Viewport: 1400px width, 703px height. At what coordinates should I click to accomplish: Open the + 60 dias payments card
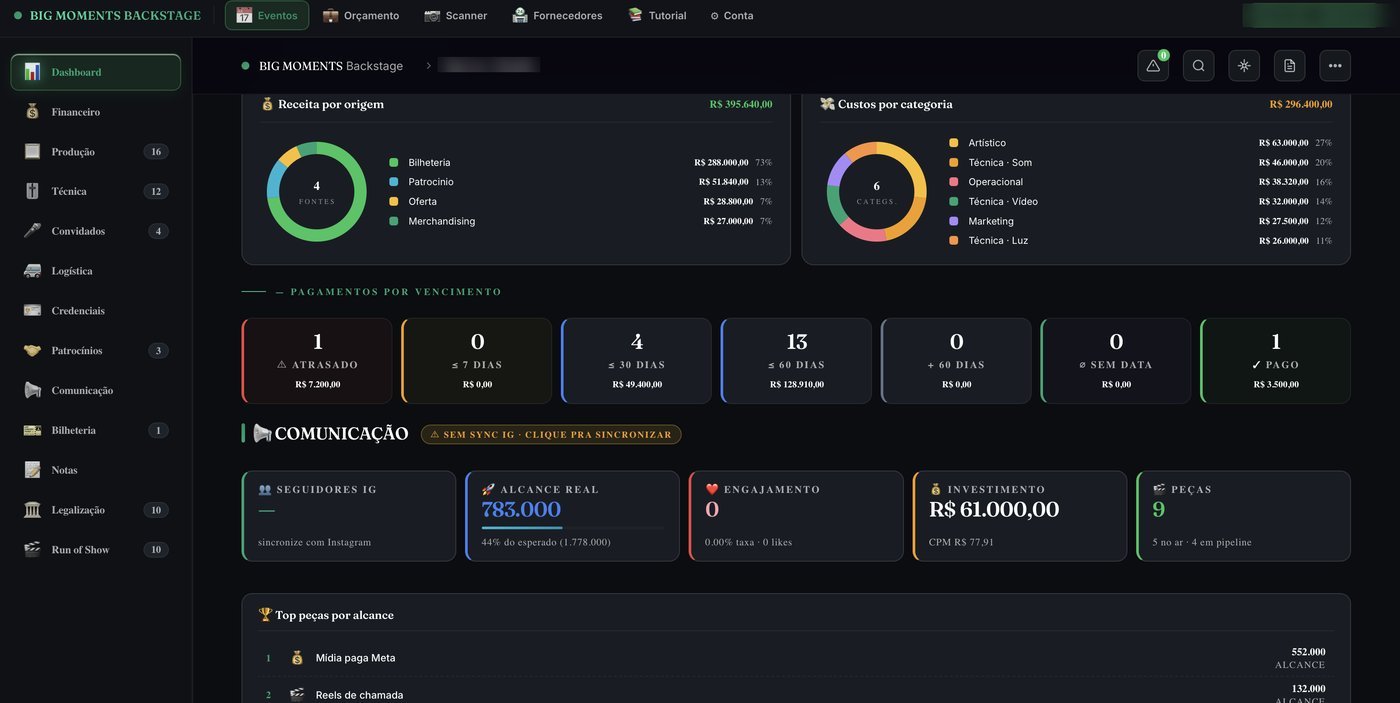click(x=956, y=361)
